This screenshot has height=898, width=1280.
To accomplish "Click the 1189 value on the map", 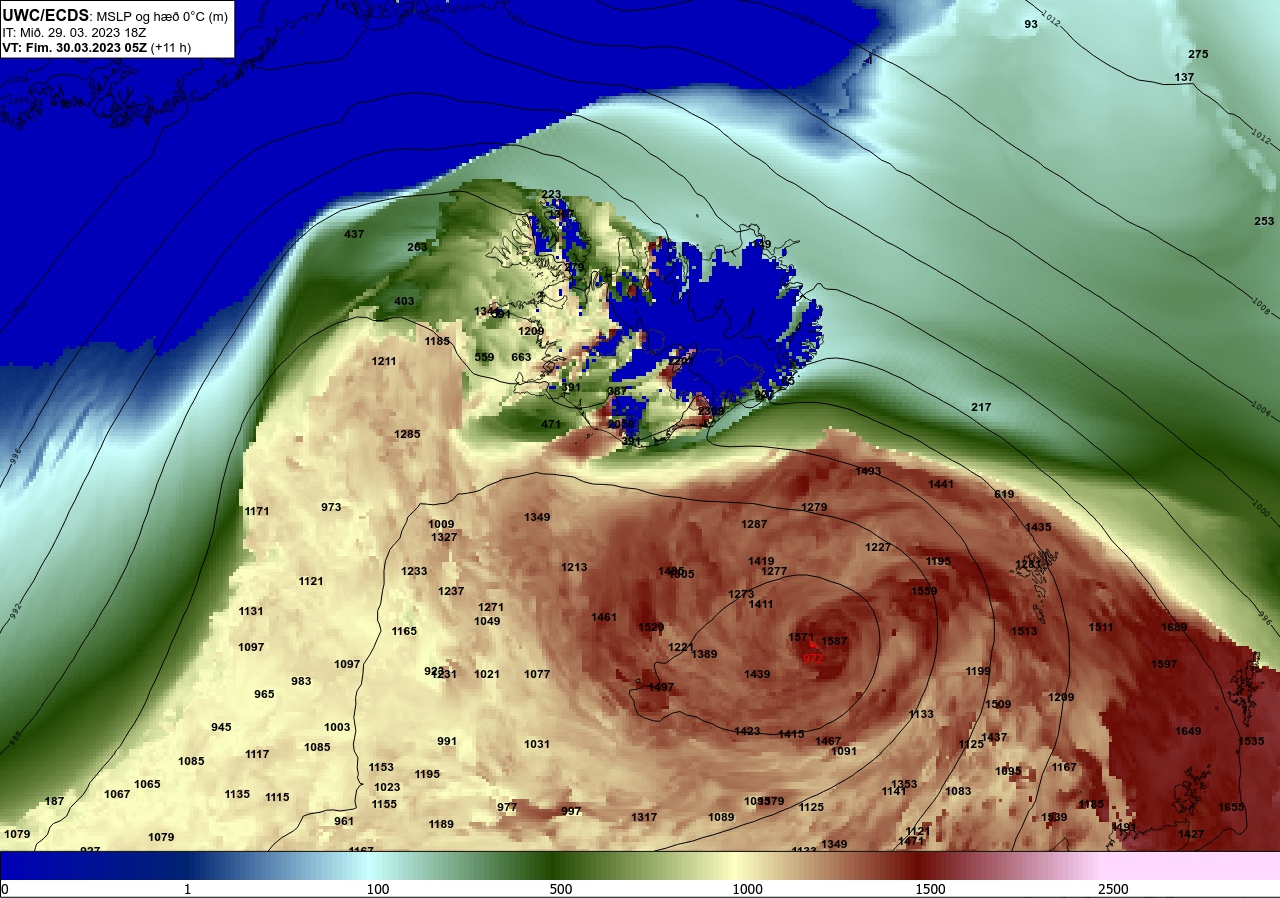I will pyautogui.click(x=441, y=824).
